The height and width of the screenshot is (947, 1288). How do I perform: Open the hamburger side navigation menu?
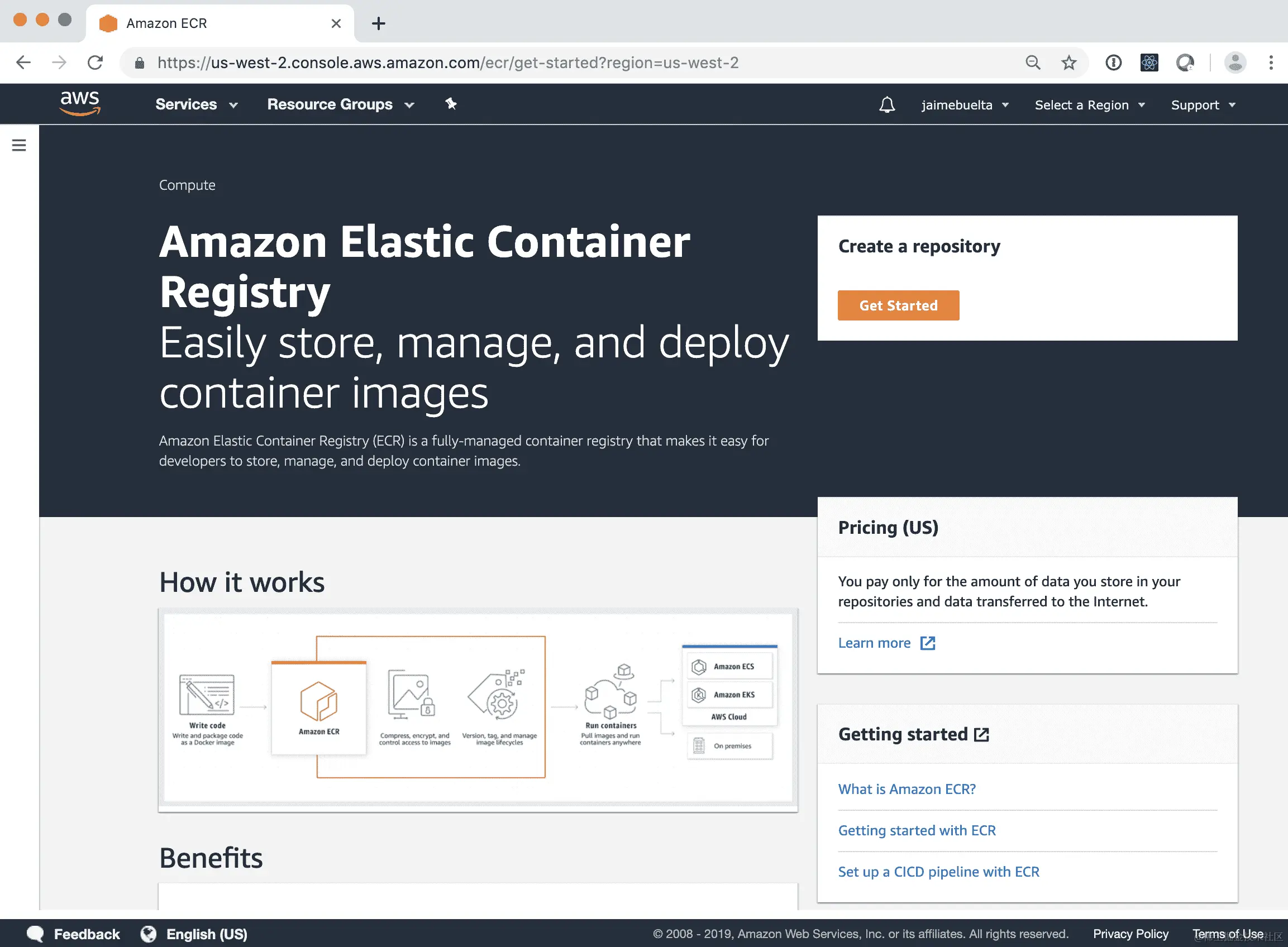(19, 145)
